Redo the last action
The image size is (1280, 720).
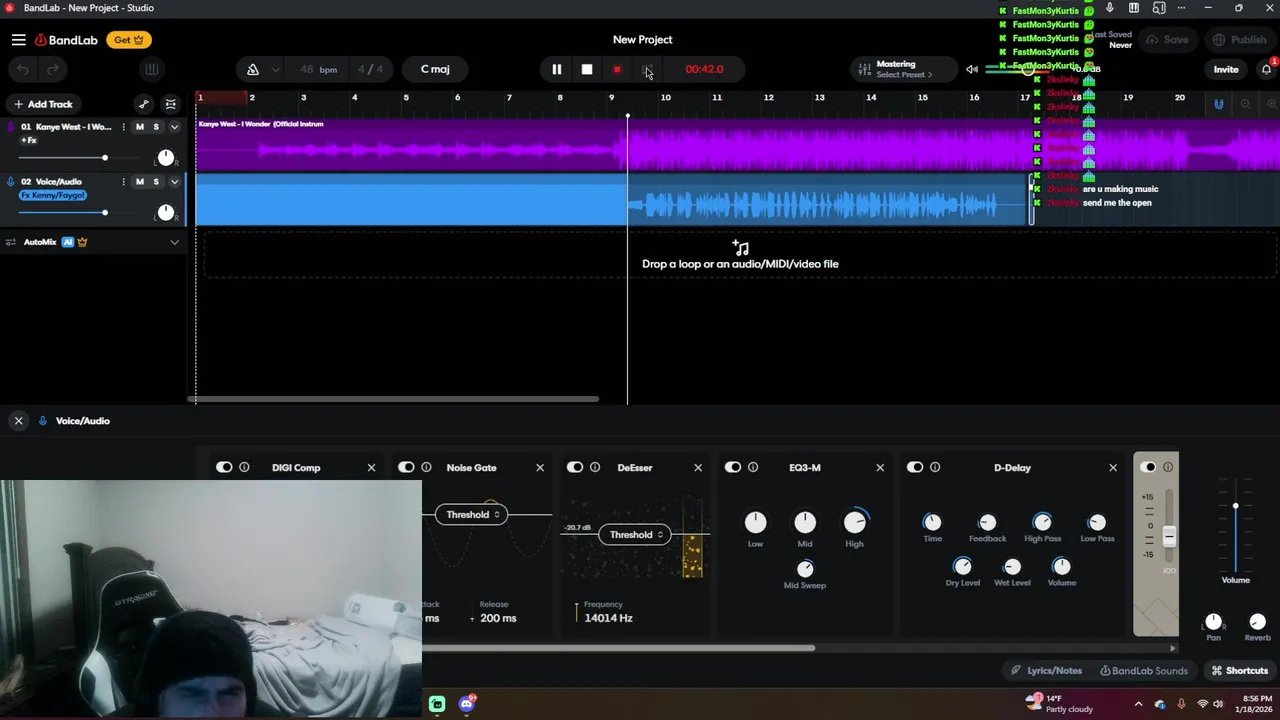[x=53, y=69]
